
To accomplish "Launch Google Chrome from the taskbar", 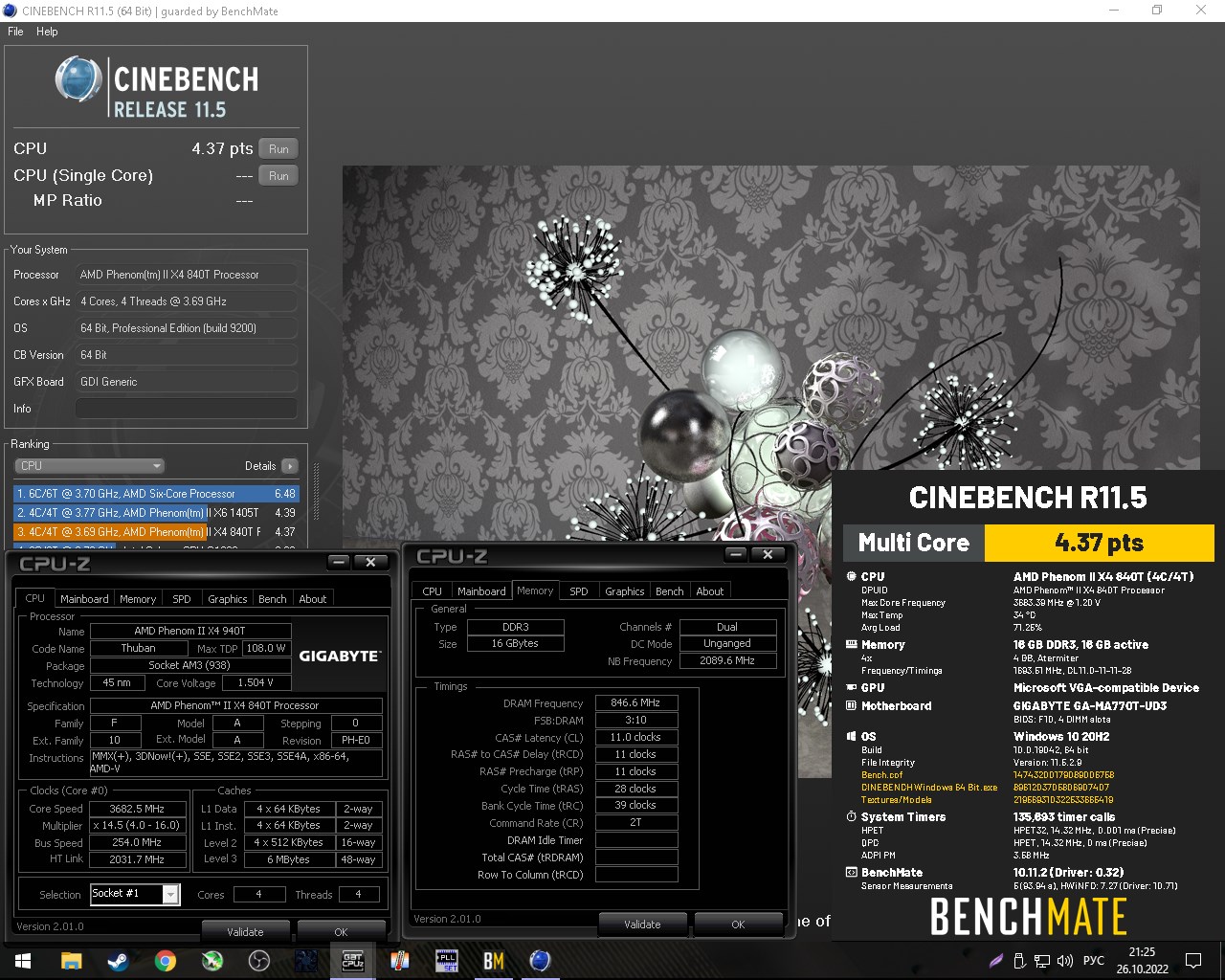I will pyautogui.click(x=166, y=961).
